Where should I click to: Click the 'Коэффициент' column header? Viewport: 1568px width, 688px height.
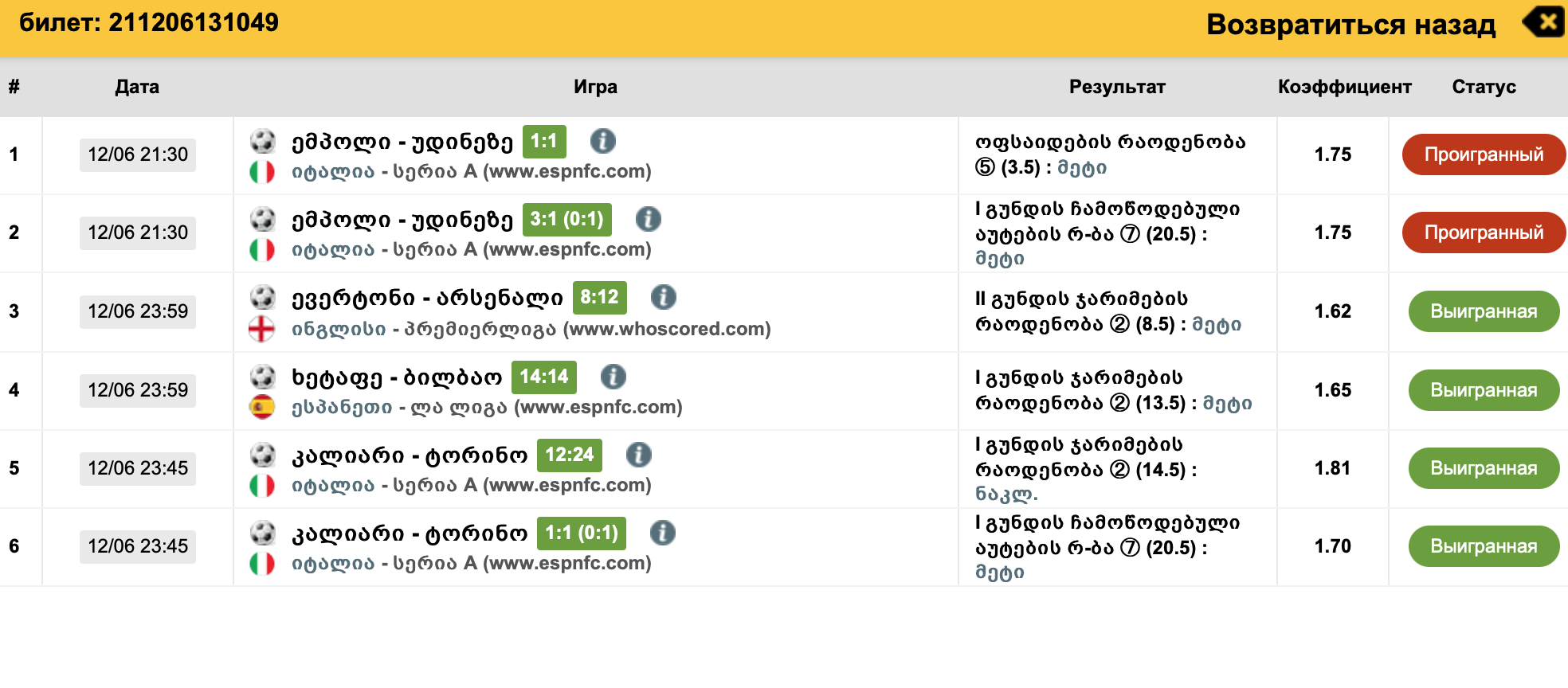(x=1344, y=87)
